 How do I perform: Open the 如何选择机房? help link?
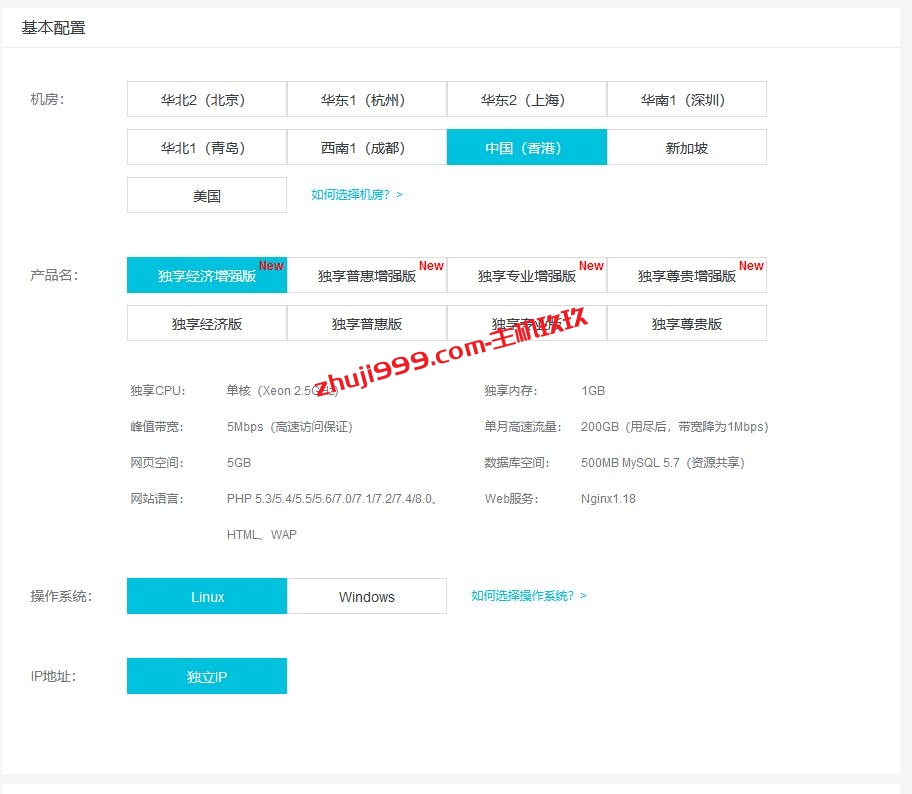pyautogui.click(x=357, y=195)
